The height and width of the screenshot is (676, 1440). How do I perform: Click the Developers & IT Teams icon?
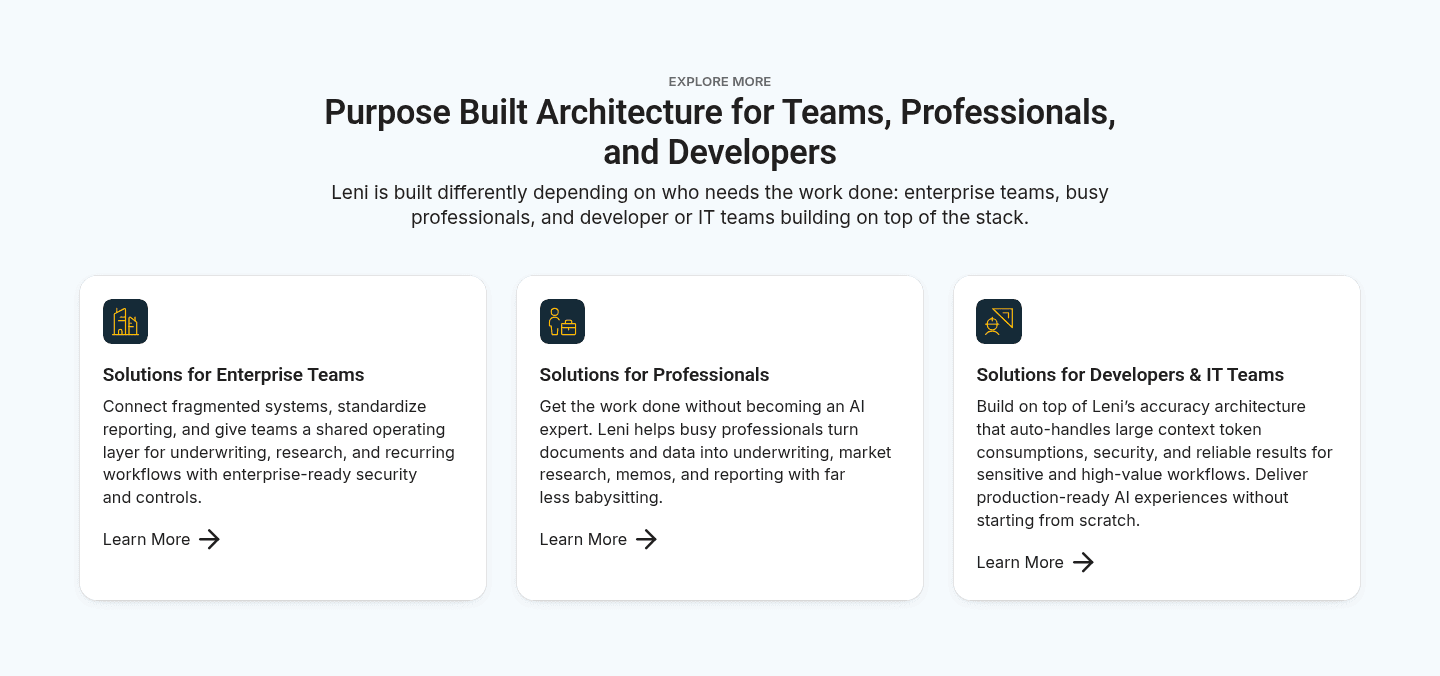[999, 322]
